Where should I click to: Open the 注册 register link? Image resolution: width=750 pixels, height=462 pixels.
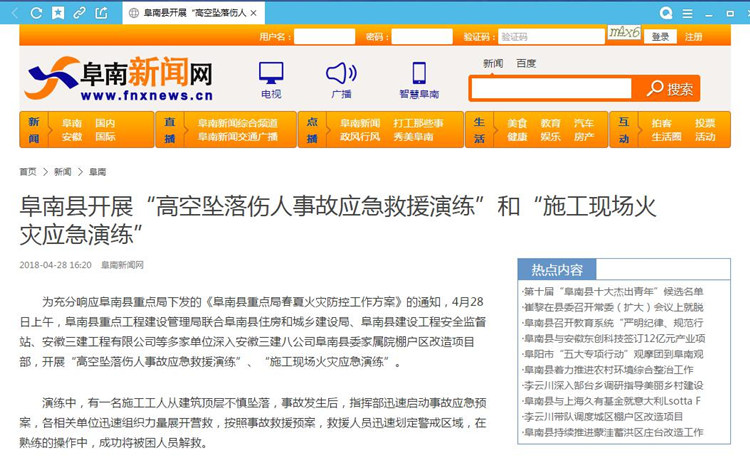tap(693, 37)
